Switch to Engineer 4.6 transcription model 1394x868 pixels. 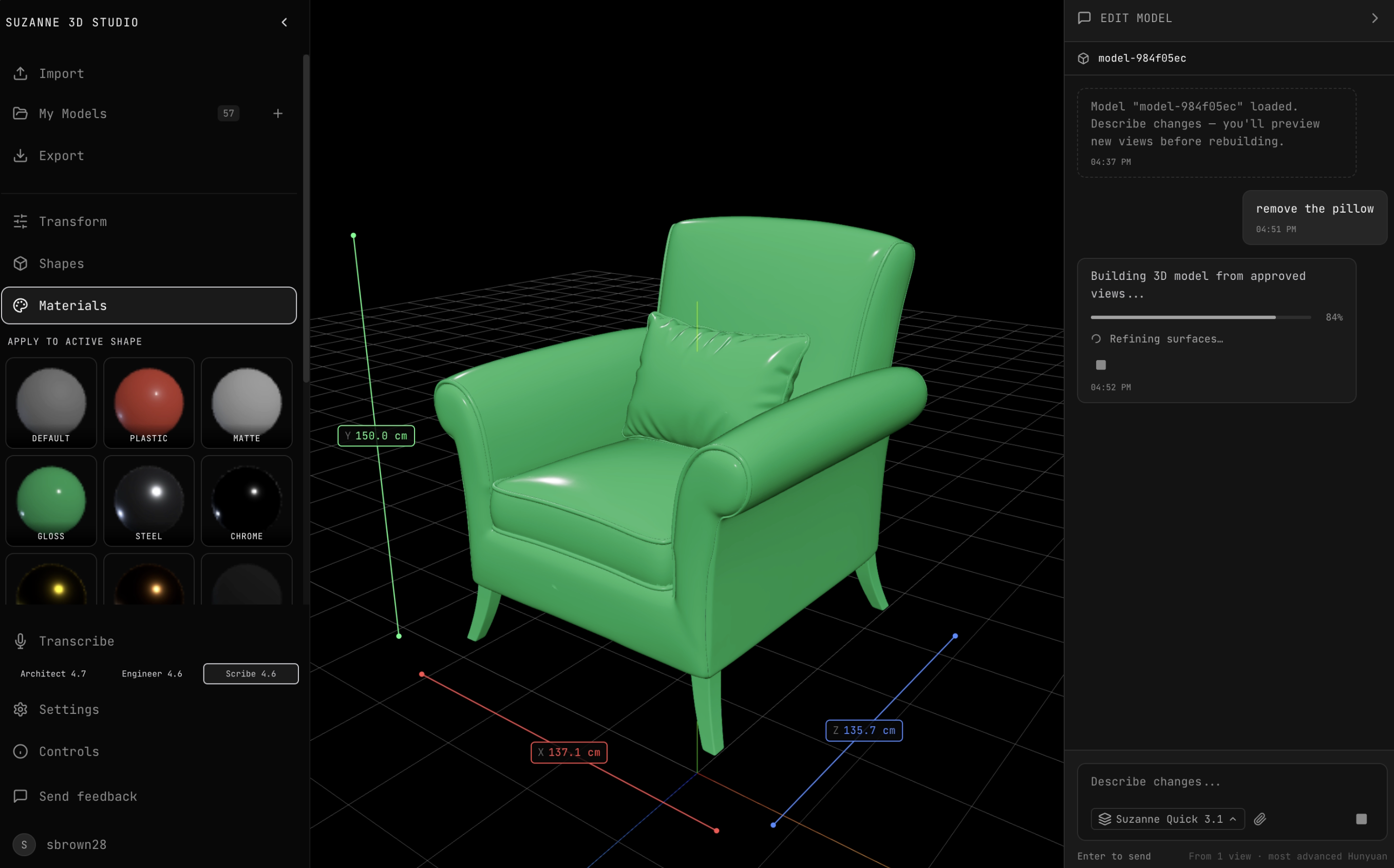click(152, 673)
